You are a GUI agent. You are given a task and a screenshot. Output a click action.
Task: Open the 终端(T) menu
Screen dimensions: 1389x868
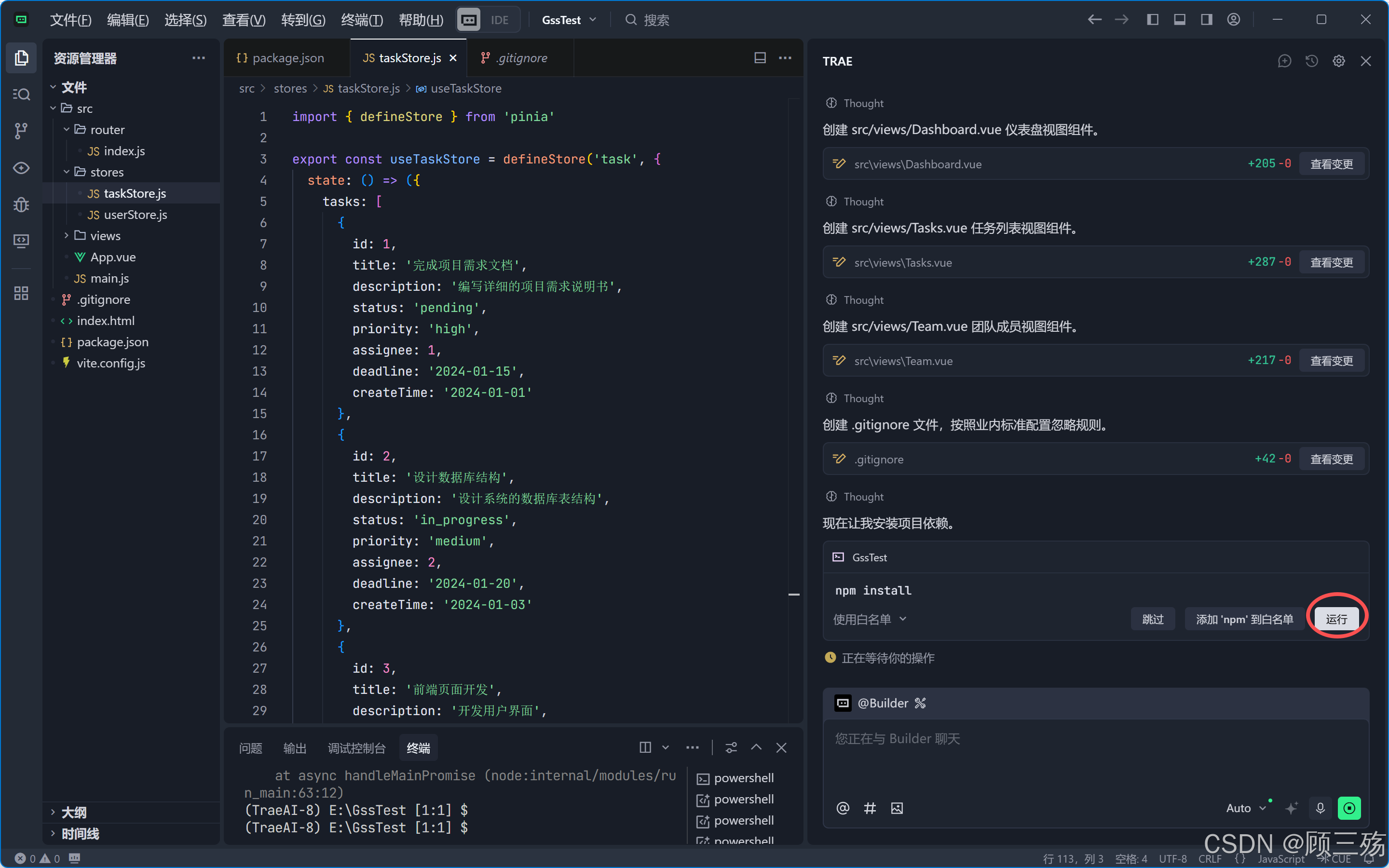pyautogui.click(x=362, y=20)
